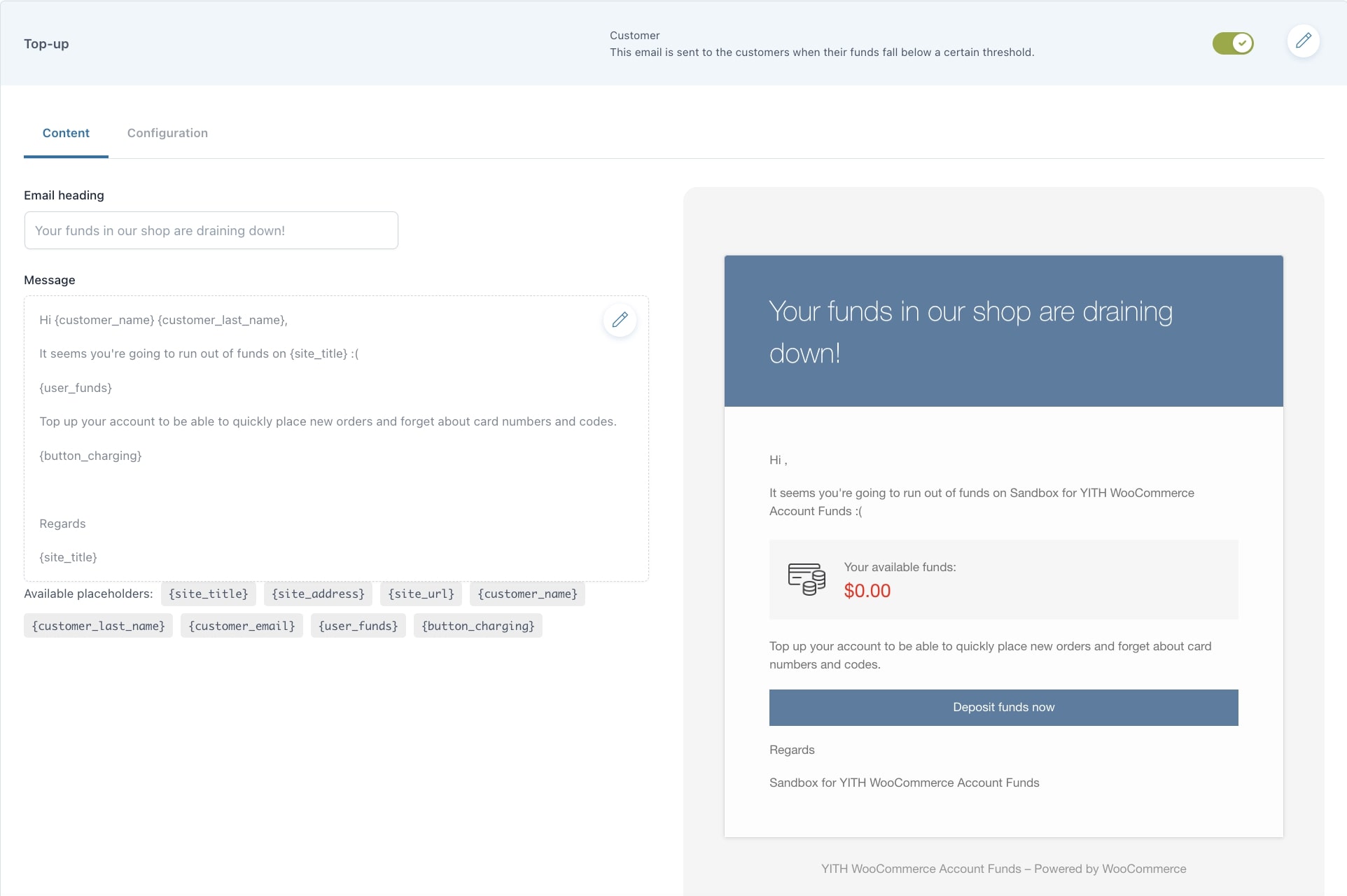Click the {site_address} placeholder chip

coord(318,594)
